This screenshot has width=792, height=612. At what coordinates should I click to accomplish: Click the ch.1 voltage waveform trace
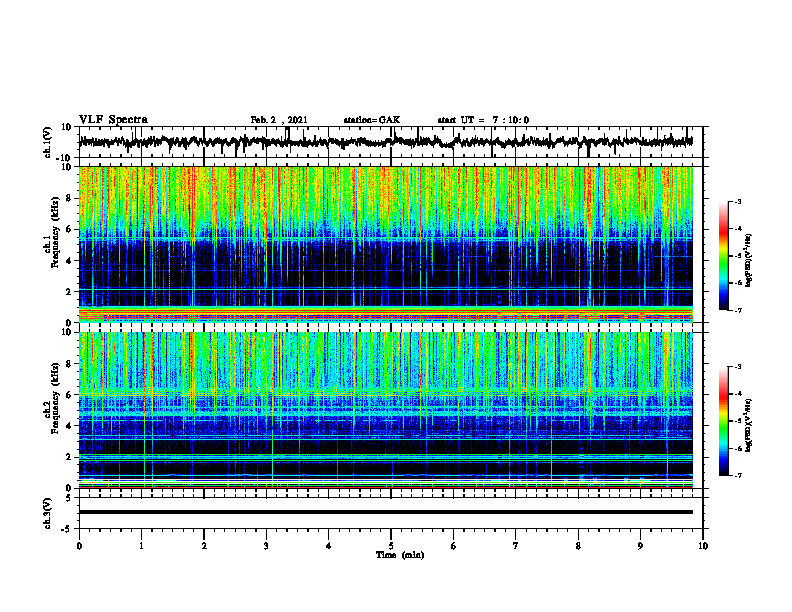pyautogui.click(x=385, y=142)
